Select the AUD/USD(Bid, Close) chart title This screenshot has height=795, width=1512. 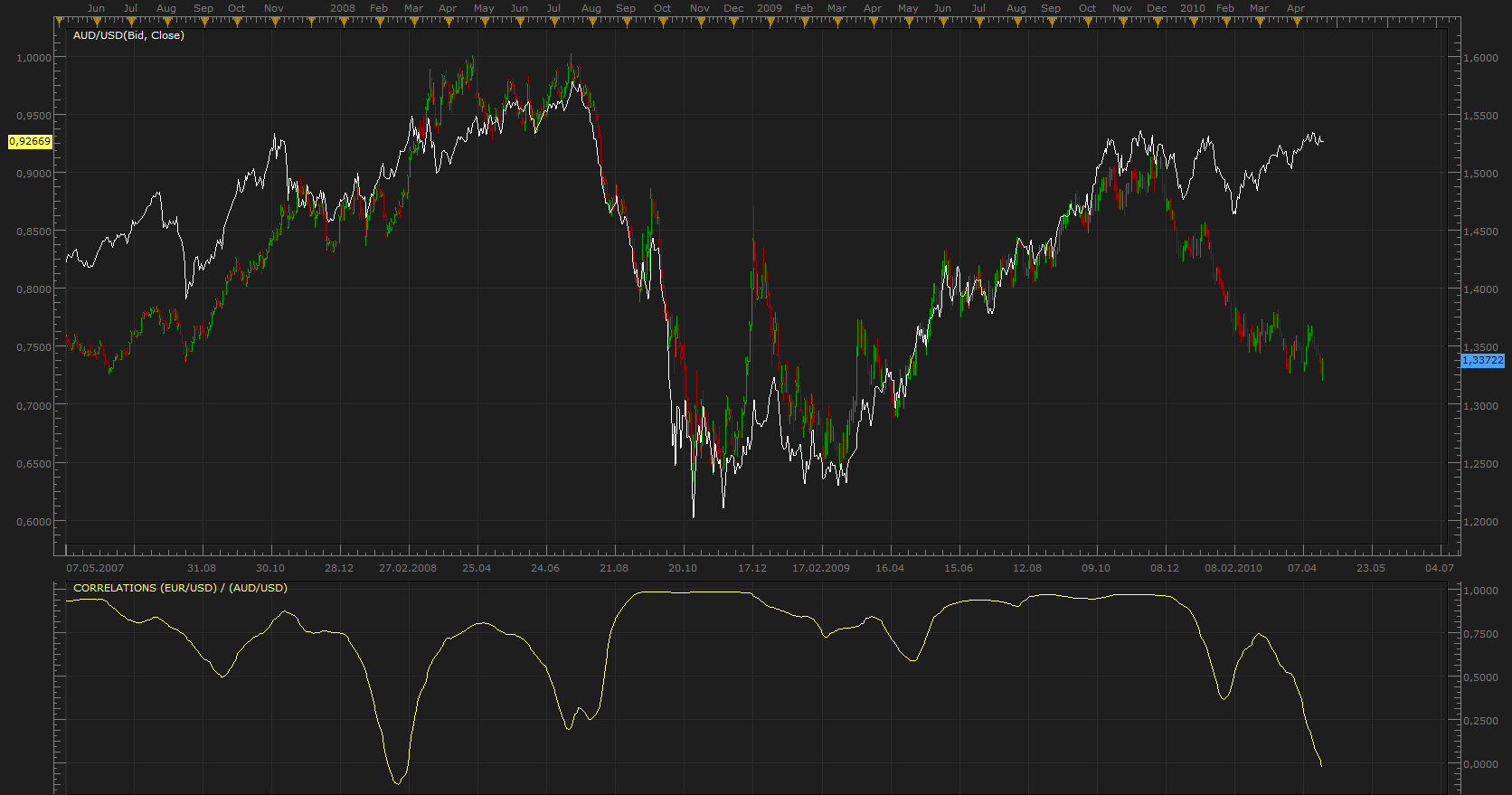128,35
